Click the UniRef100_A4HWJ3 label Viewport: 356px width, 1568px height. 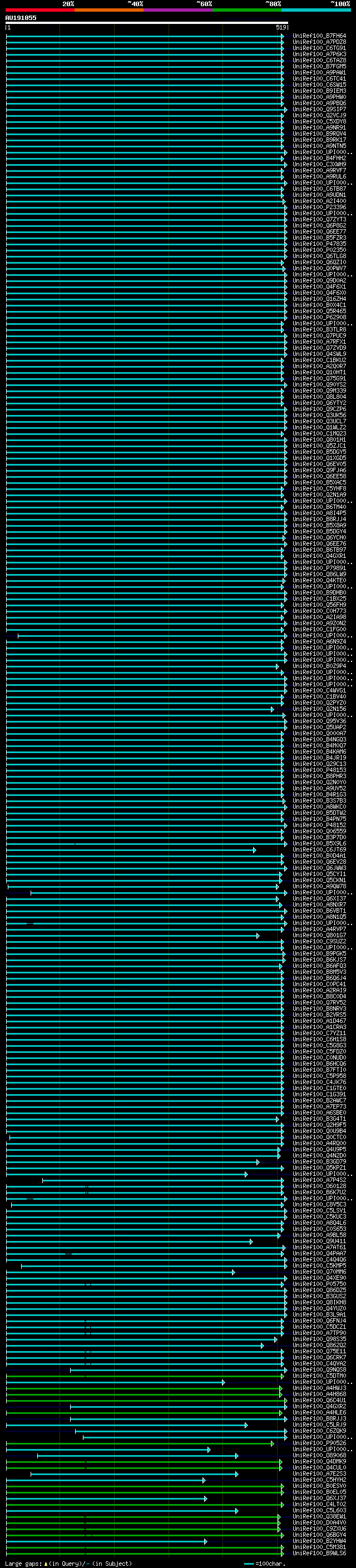tap(319, 1388)
